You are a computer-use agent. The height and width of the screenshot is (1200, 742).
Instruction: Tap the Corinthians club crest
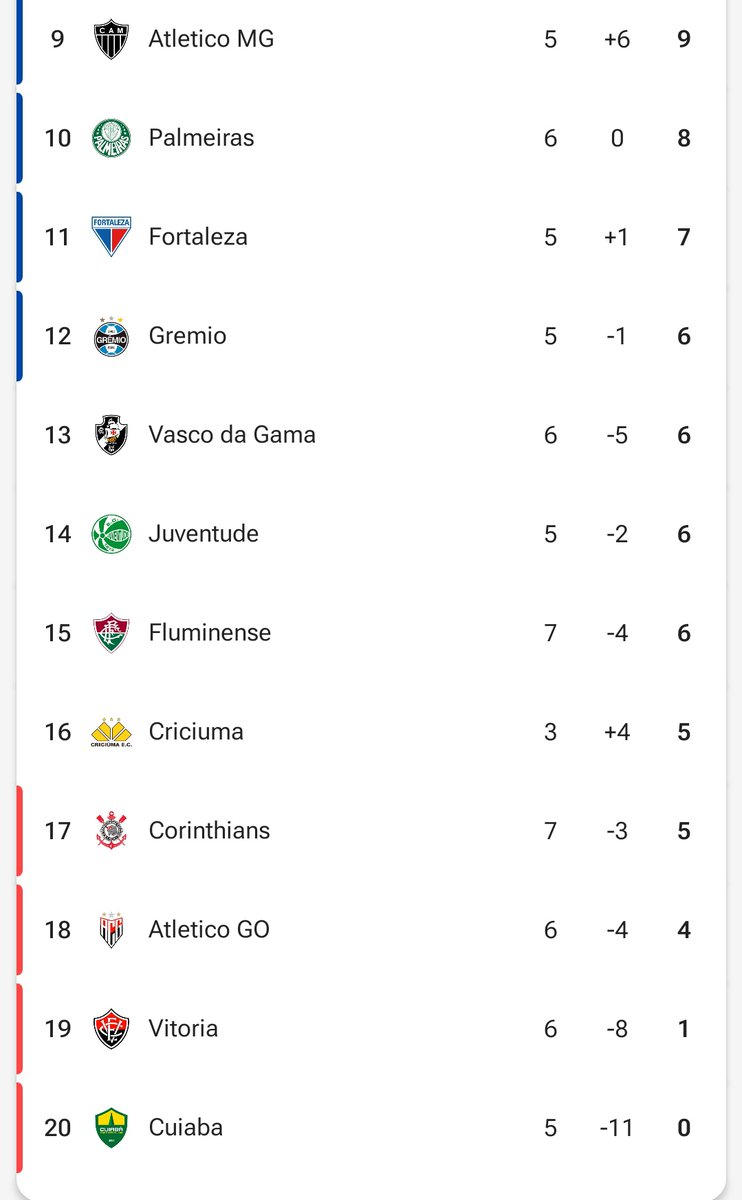point(111,831)
